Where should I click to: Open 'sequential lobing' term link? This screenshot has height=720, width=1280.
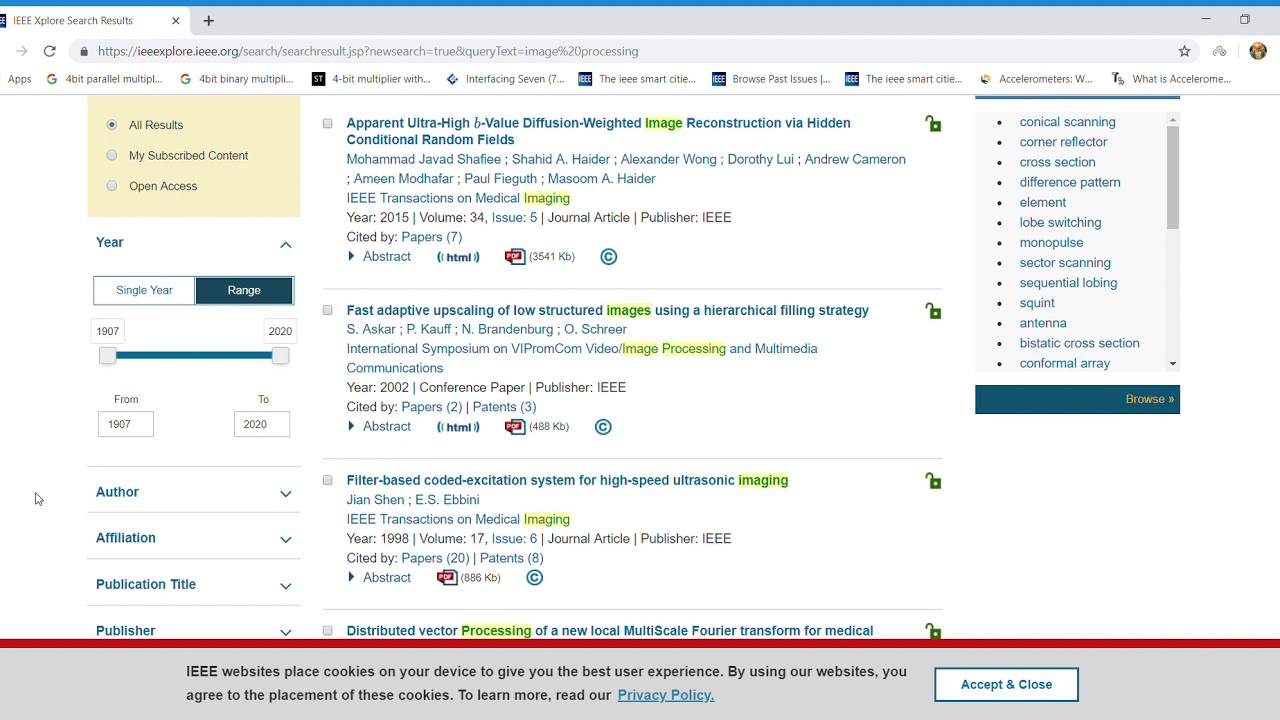tap(1069, 283)
